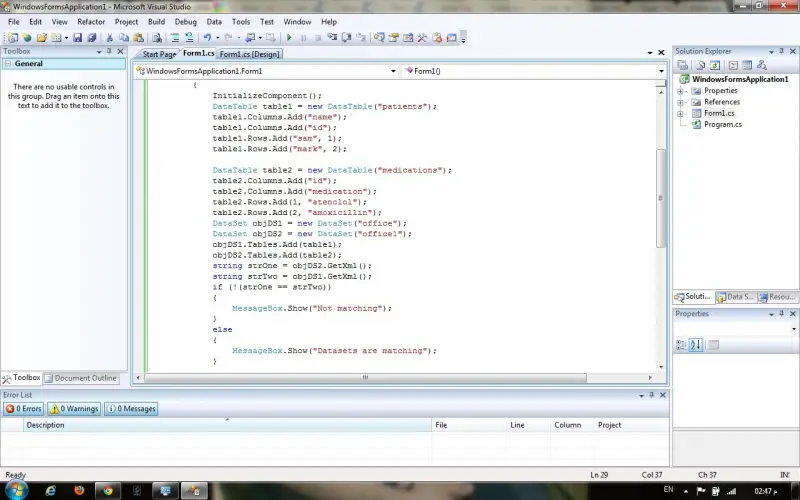Collapse the General group in Toolbox
This screenshot has width=800, height=500.
coord(8,64)
